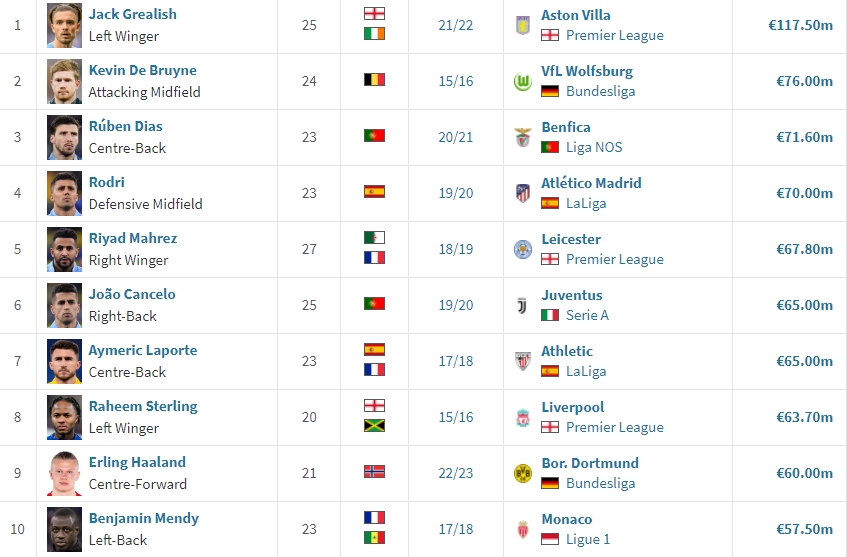Click Riyad Mahrez's portrait thumbnail
The height and width of the screenshot is (557, 847).
coord(64,250)
